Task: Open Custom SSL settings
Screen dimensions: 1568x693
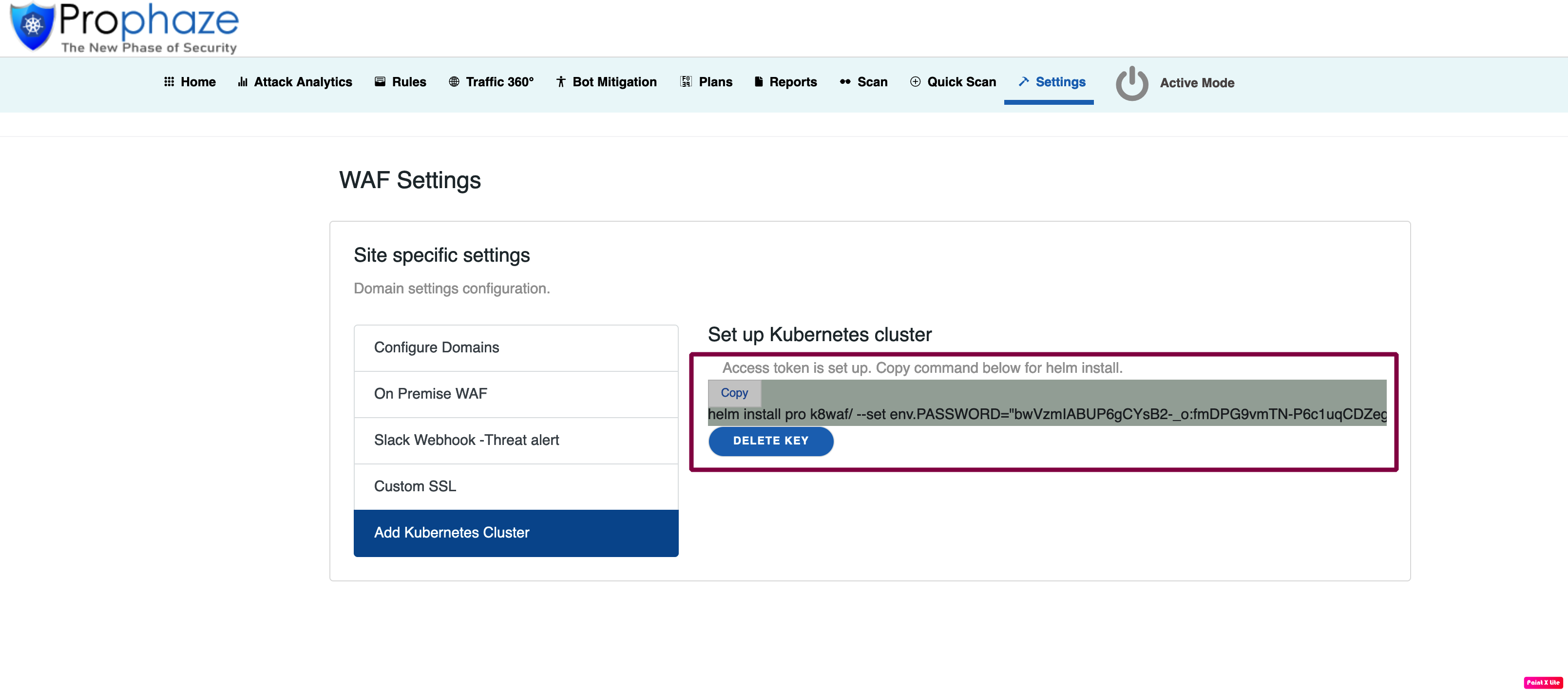Action: click(x=516, y=486)
